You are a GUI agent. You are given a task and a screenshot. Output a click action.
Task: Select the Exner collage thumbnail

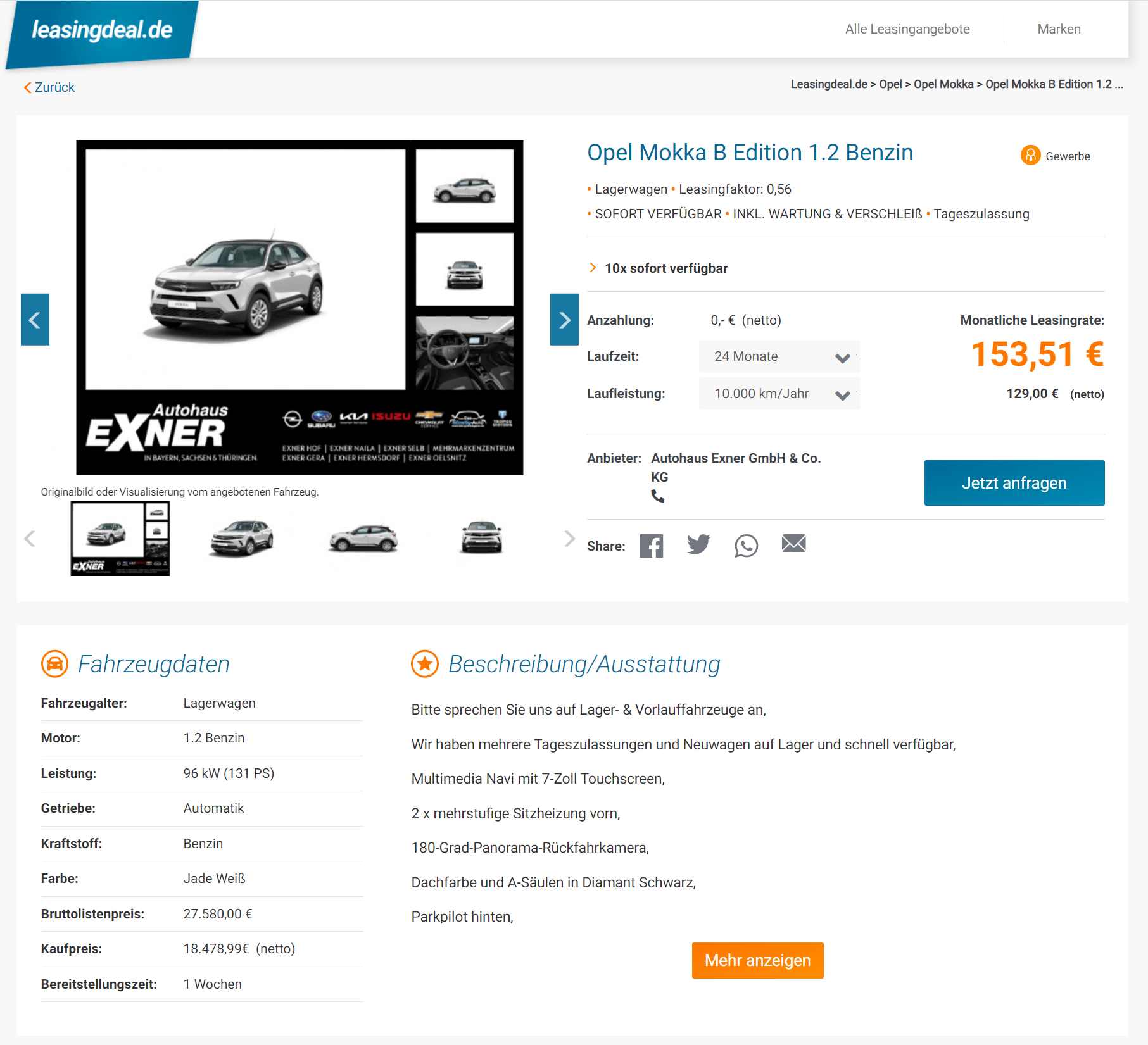(x=120, y=539)
